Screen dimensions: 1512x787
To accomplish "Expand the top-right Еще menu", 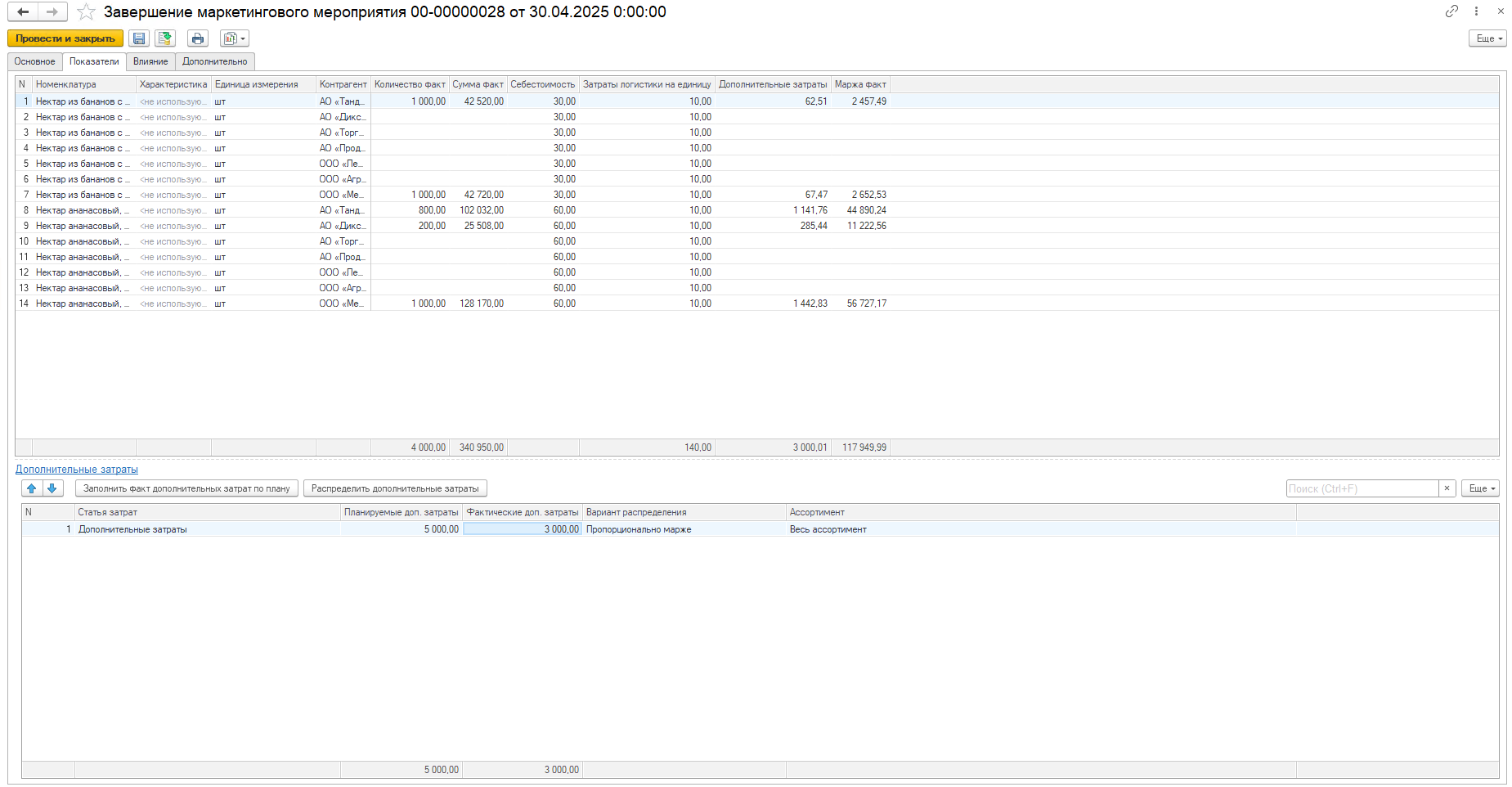I will pos(1487,38).
